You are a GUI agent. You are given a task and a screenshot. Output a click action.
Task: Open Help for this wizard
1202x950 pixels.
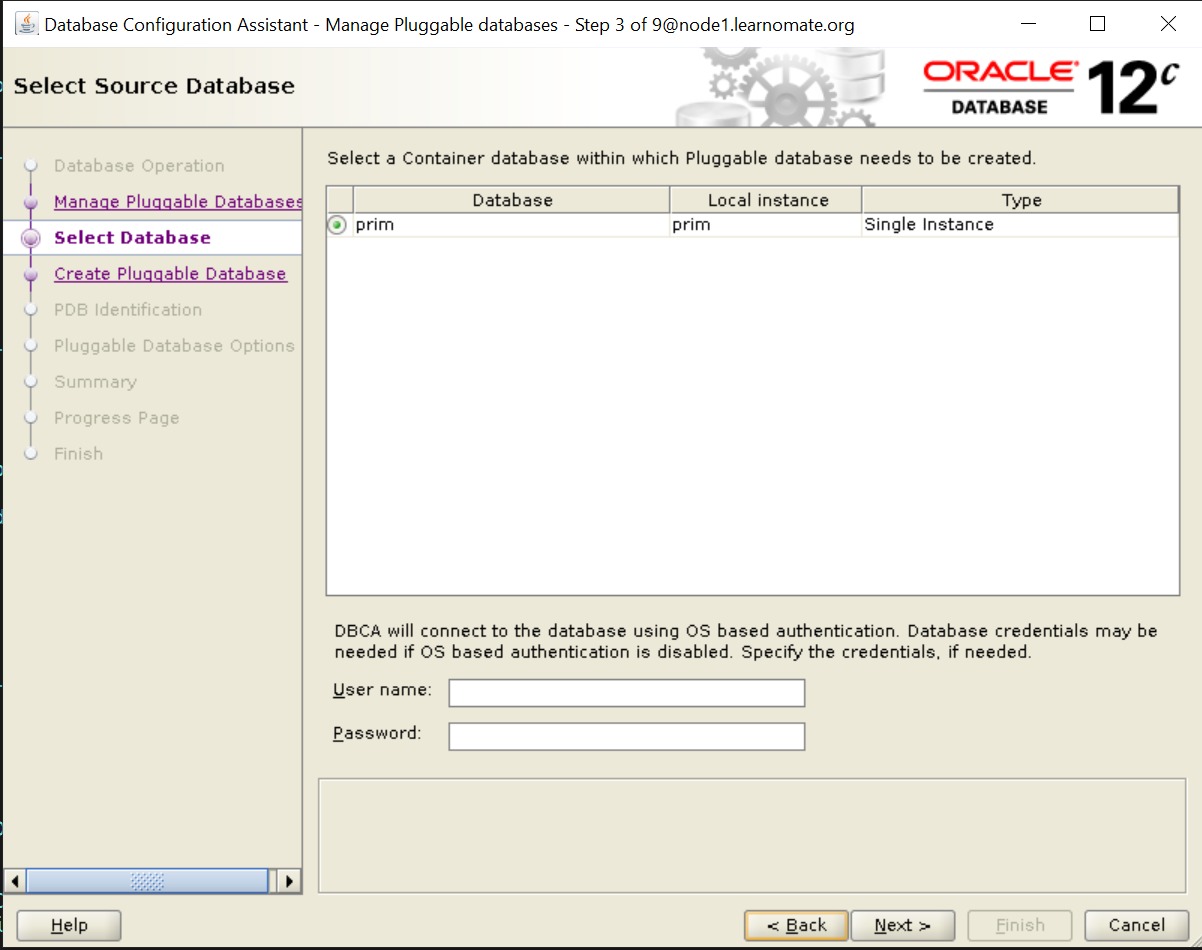69,925
